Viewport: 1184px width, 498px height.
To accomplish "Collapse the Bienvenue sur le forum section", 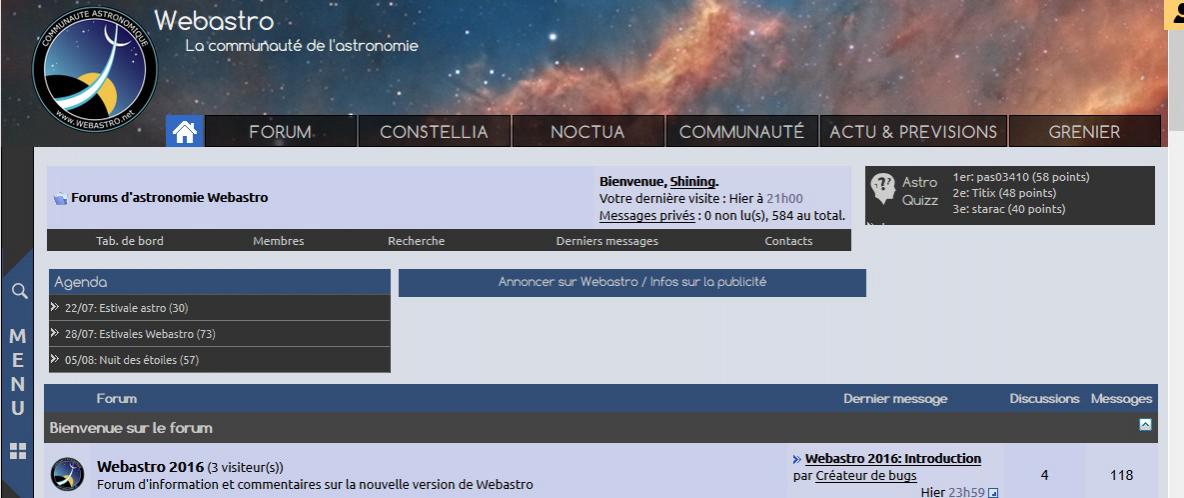I will point(1145,425).
